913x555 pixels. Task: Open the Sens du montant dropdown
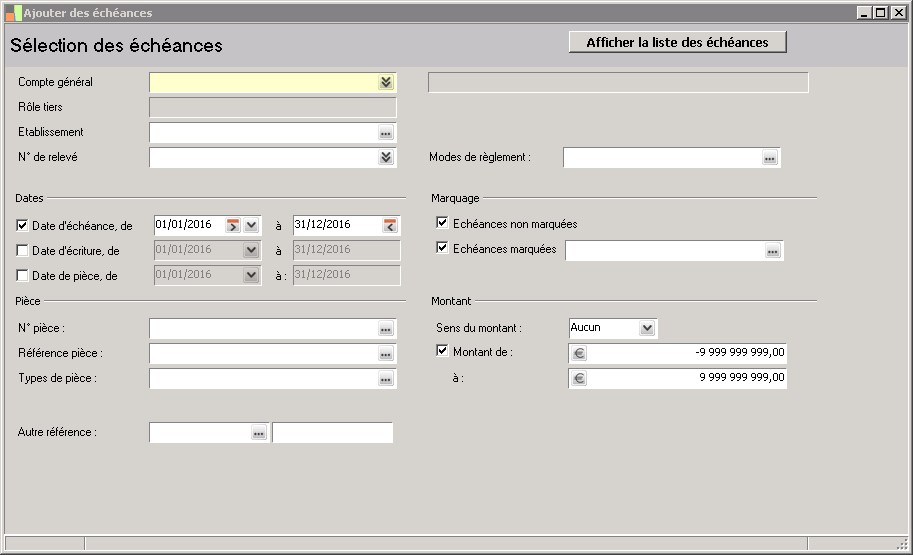647,328
